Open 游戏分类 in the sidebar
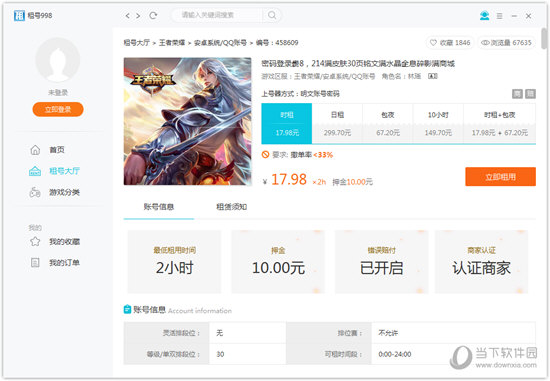Image resolution: width=550 pixels, height=381 pixels. 65,192
